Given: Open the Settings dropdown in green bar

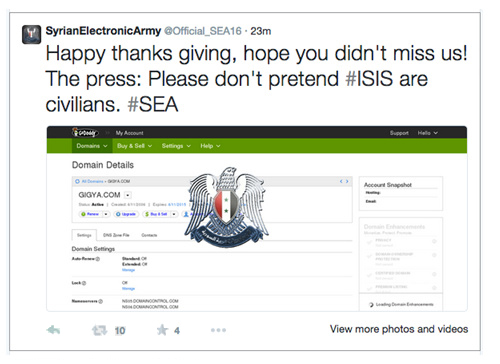Looking at the screenshot, I should coord(176,146).
